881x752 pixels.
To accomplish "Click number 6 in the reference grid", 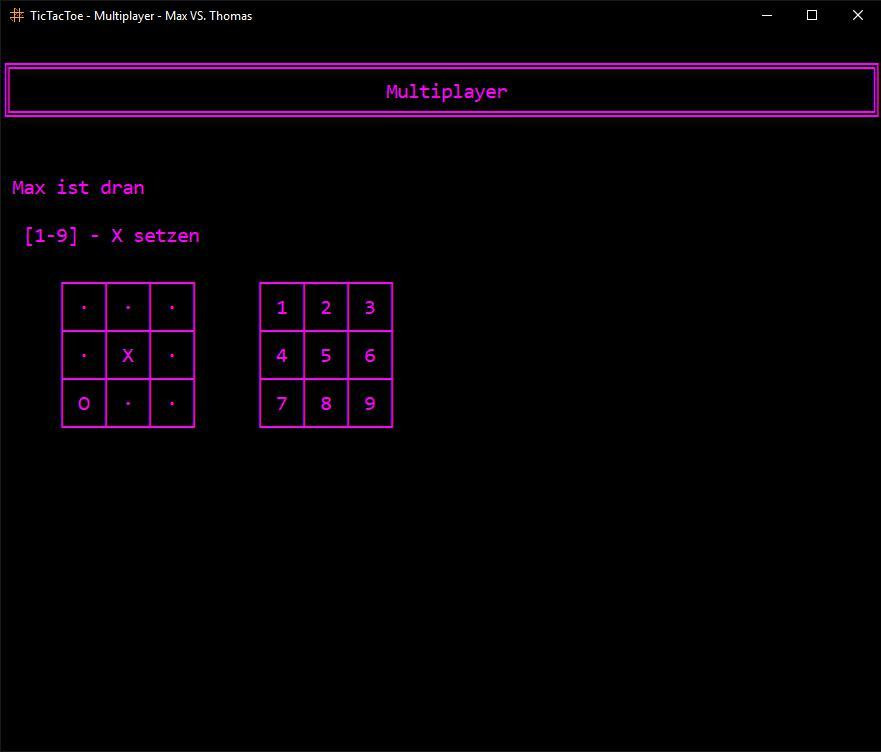I will pos(370,355).
